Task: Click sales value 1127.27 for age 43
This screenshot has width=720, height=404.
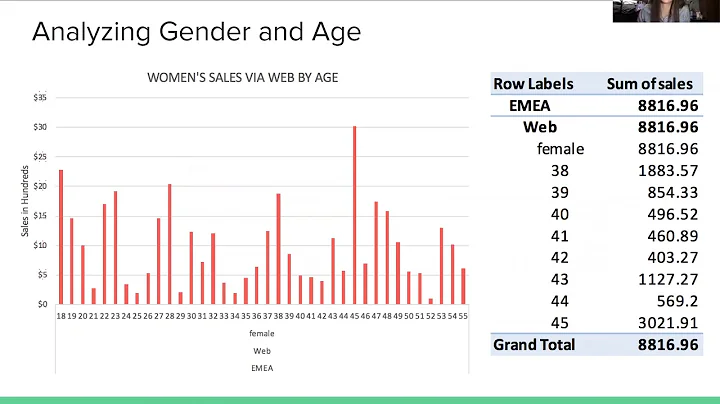Action: 668,280
